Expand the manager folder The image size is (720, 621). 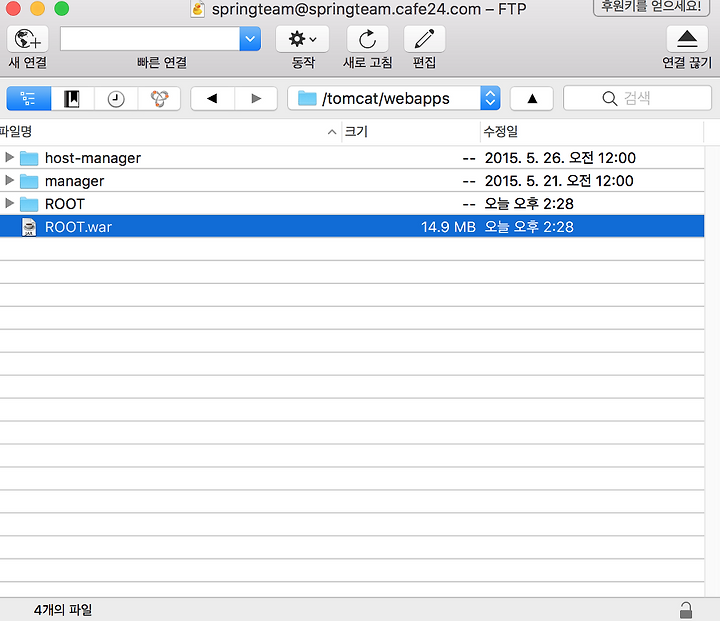(x=9, y=180)
